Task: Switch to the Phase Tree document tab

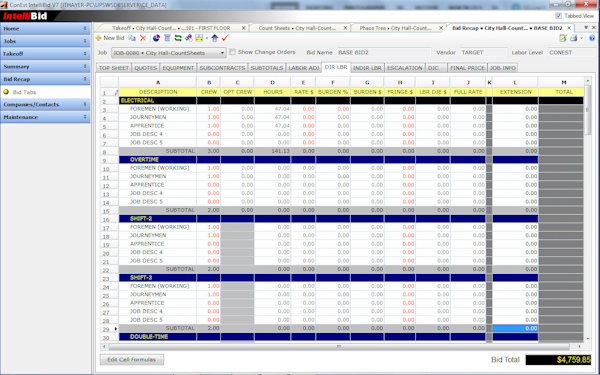Action: tap(395, 28)
